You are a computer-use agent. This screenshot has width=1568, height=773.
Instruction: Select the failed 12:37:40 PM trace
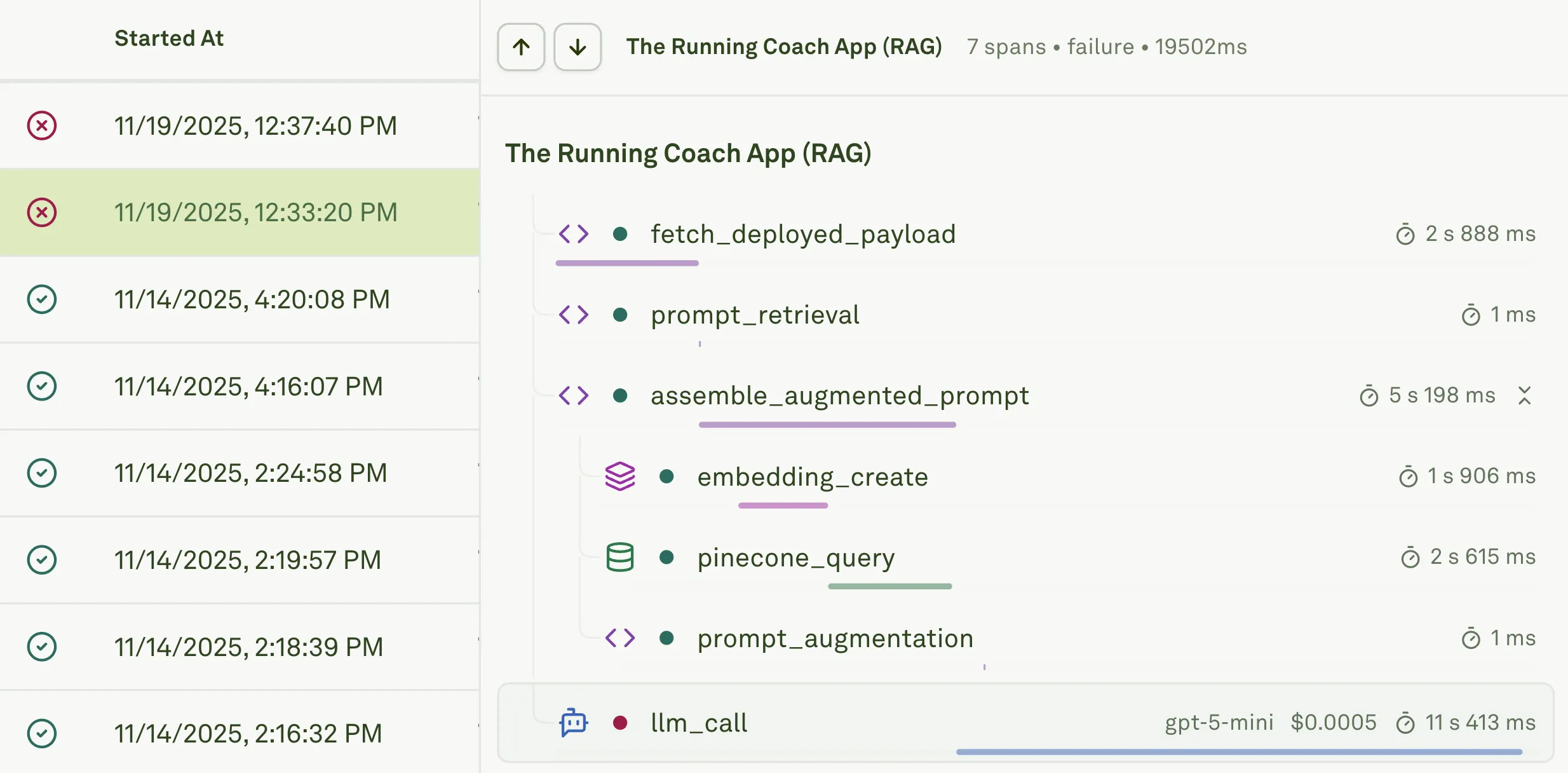(255, 126)
